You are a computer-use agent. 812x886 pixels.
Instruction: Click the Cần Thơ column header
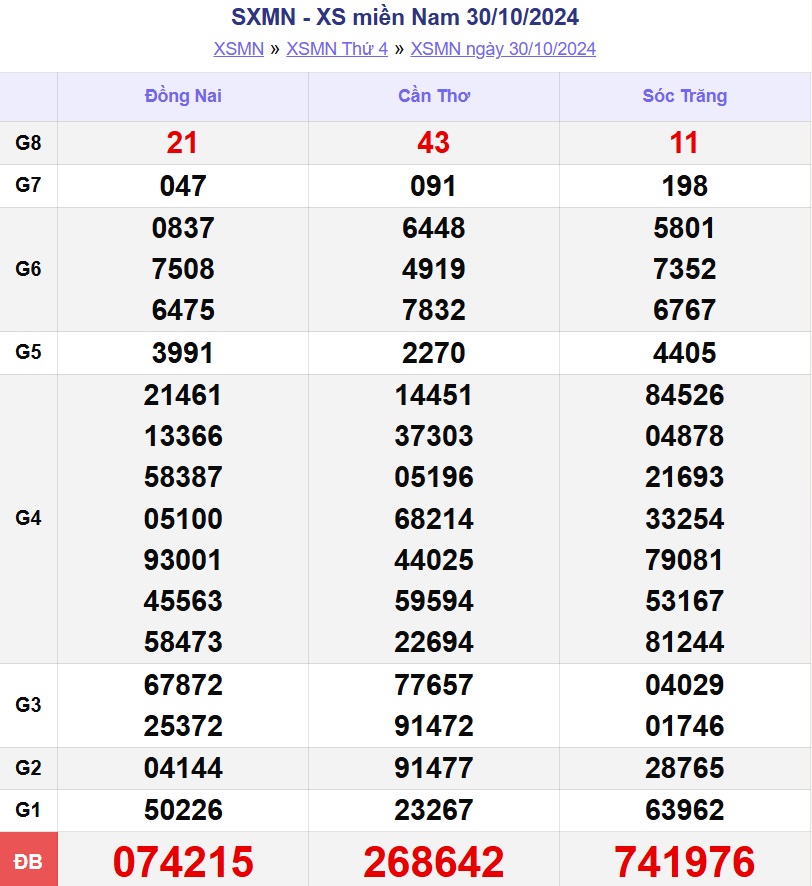click(434, 96)
